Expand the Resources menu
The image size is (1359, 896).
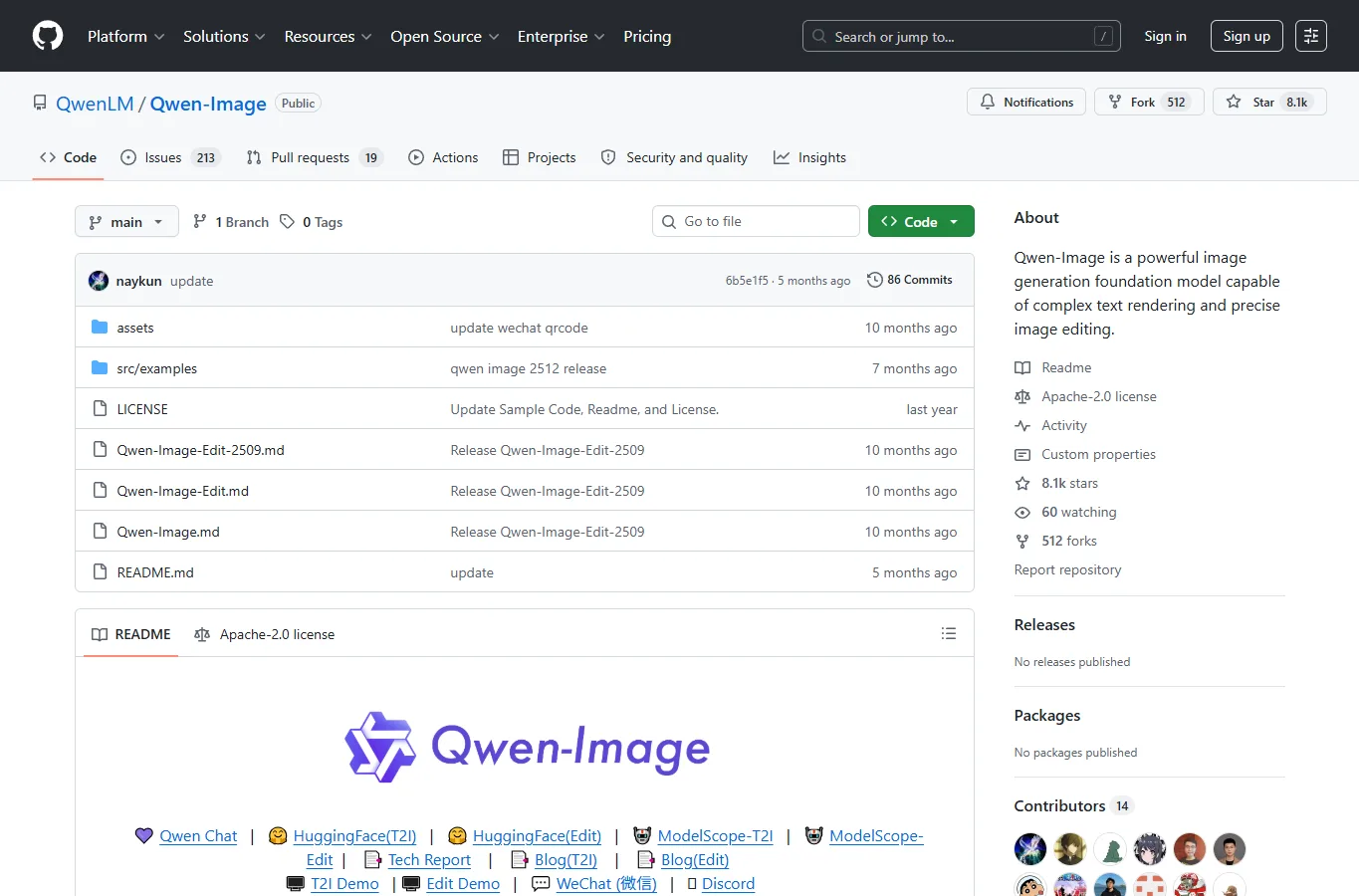point(328,36)
